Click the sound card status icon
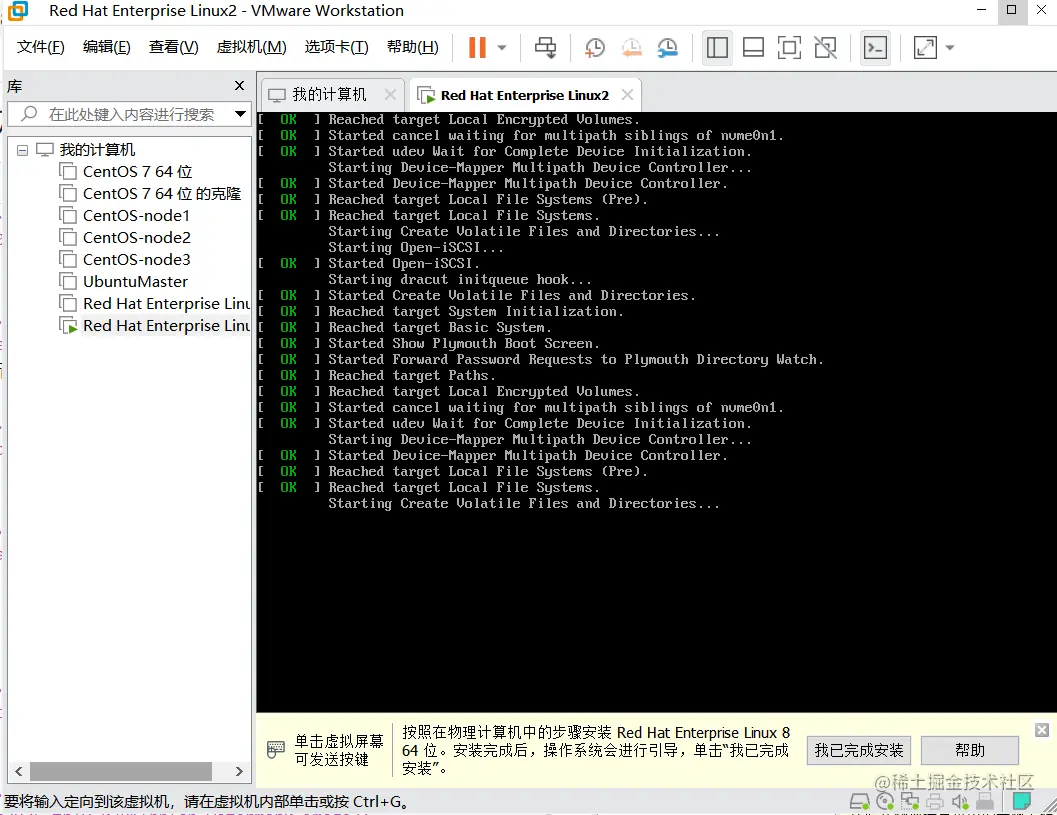Image resolution: width=1057 pixels, height=815 pixels. point(960,802)
